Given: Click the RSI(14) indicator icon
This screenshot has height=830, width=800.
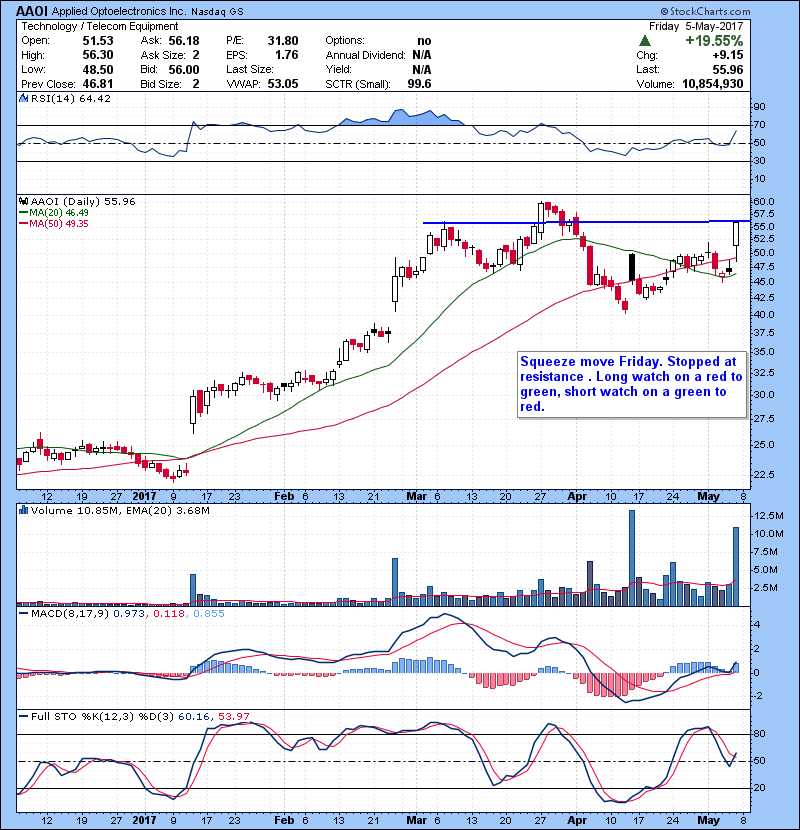Looking at the screenshot, I should 24,98.
